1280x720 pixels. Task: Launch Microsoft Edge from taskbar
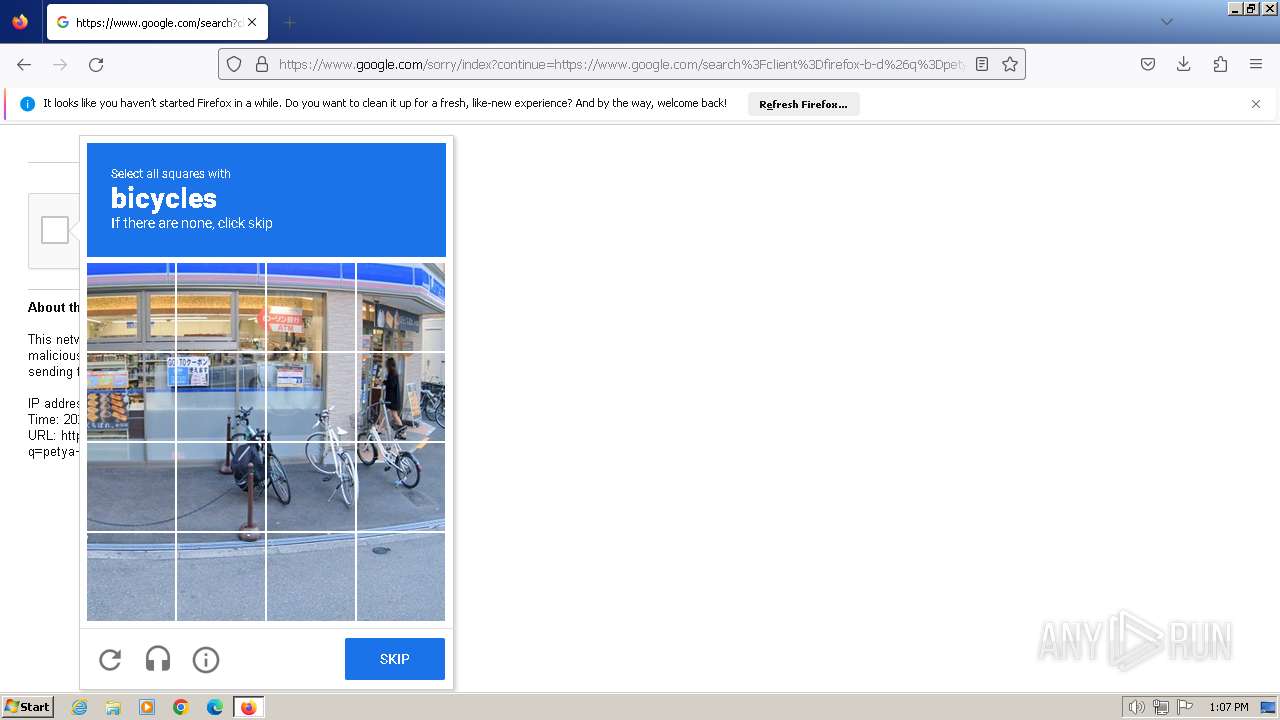point(215,707)
